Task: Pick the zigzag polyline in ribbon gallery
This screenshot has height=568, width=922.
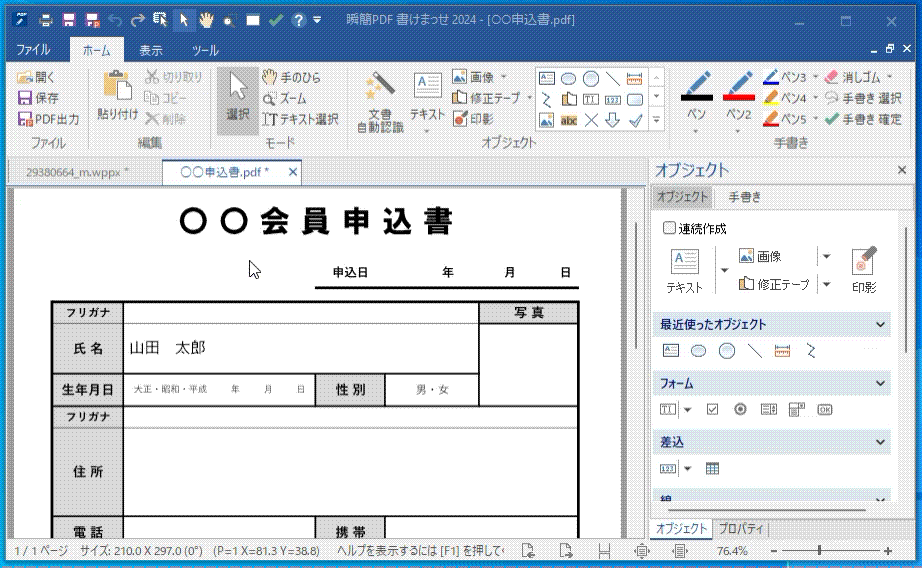Action: (x=547, y=99)
